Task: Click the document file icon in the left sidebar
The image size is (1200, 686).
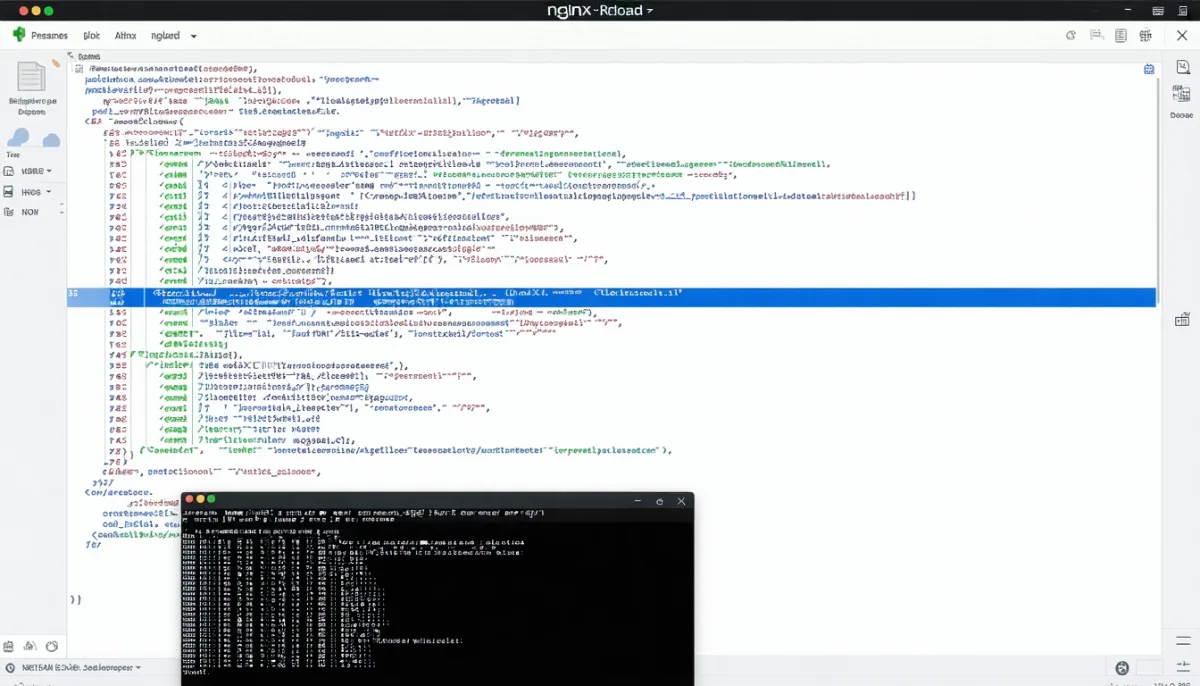Action: coord(32,78)
